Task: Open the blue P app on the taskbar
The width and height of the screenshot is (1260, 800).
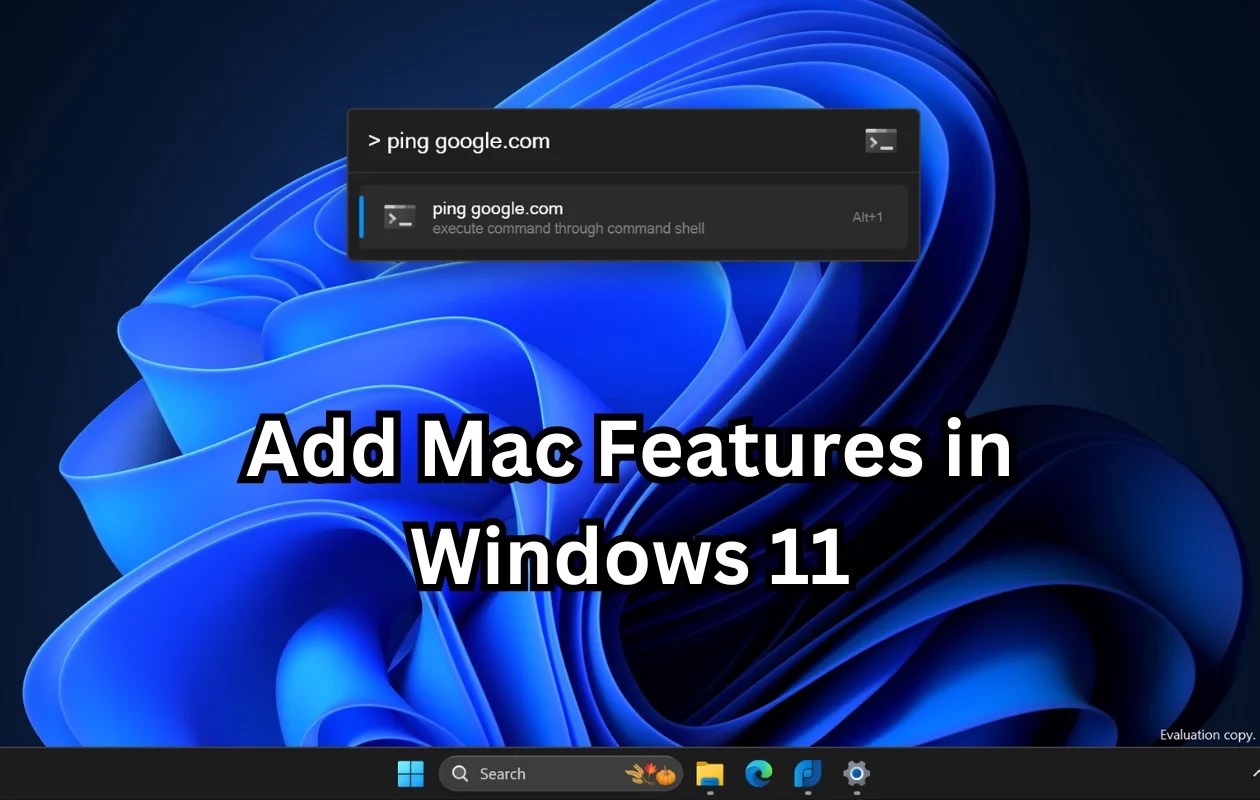Action: [807, 773]
